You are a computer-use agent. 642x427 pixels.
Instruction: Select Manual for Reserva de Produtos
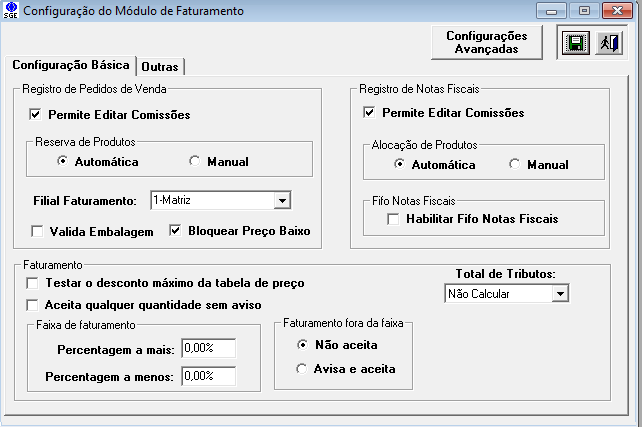195,161
